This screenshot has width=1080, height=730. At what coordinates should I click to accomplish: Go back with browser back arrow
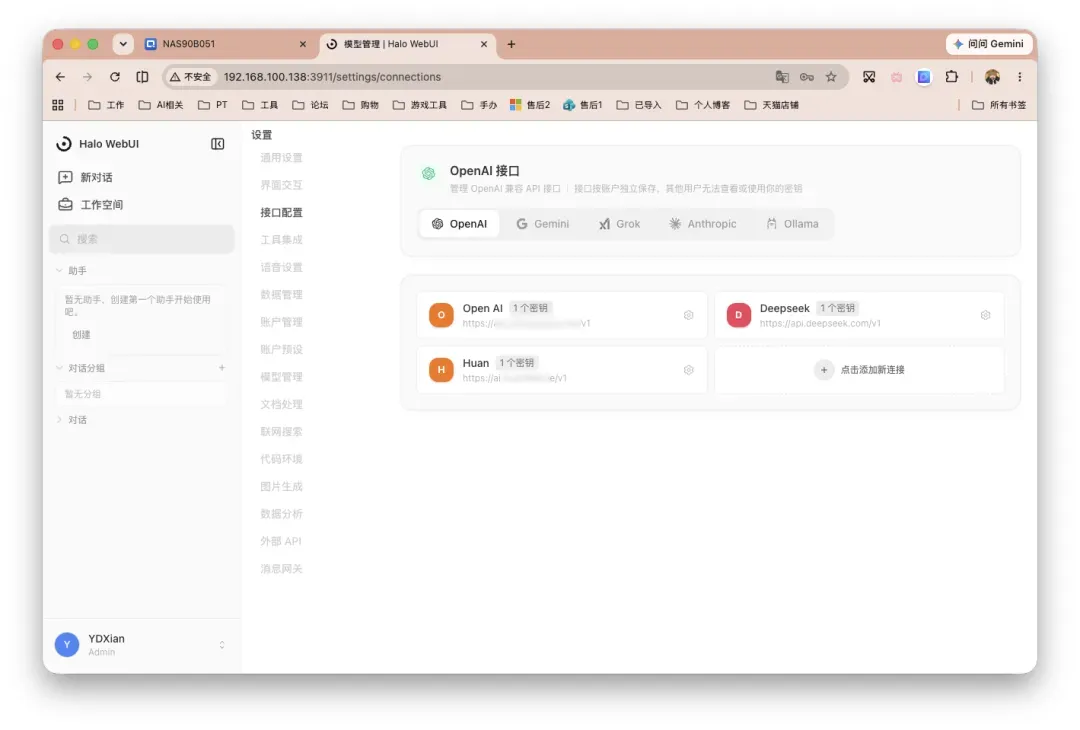[x=61, y=77]
